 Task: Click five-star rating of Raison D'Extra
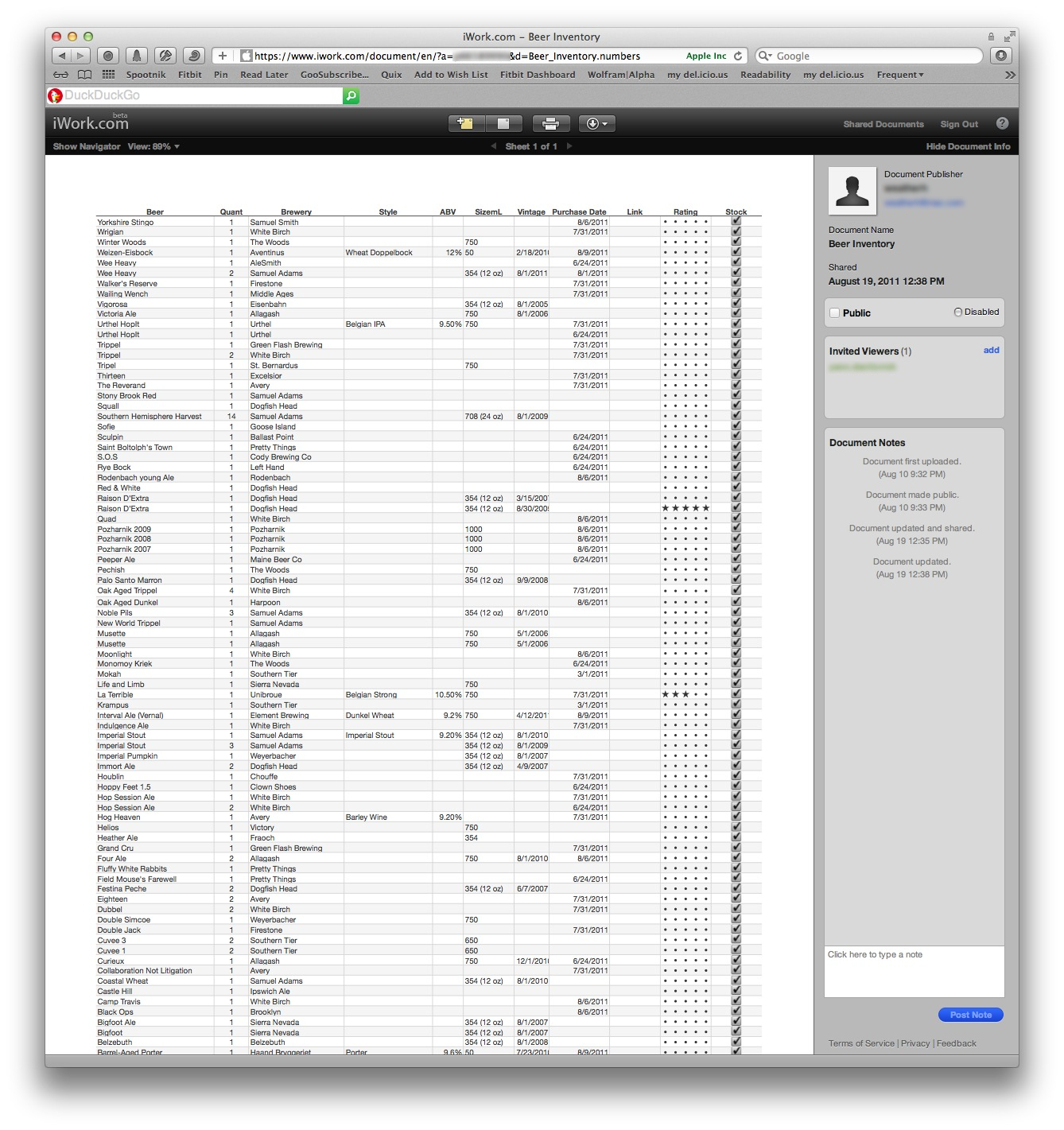tap(685, 508)
